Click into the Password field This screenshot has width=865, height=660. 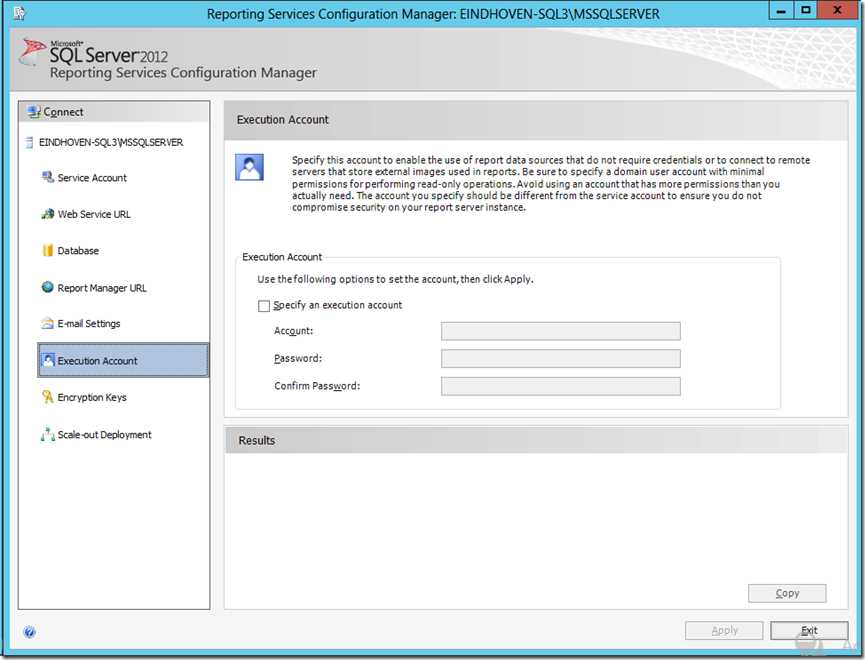pos(560,359)
